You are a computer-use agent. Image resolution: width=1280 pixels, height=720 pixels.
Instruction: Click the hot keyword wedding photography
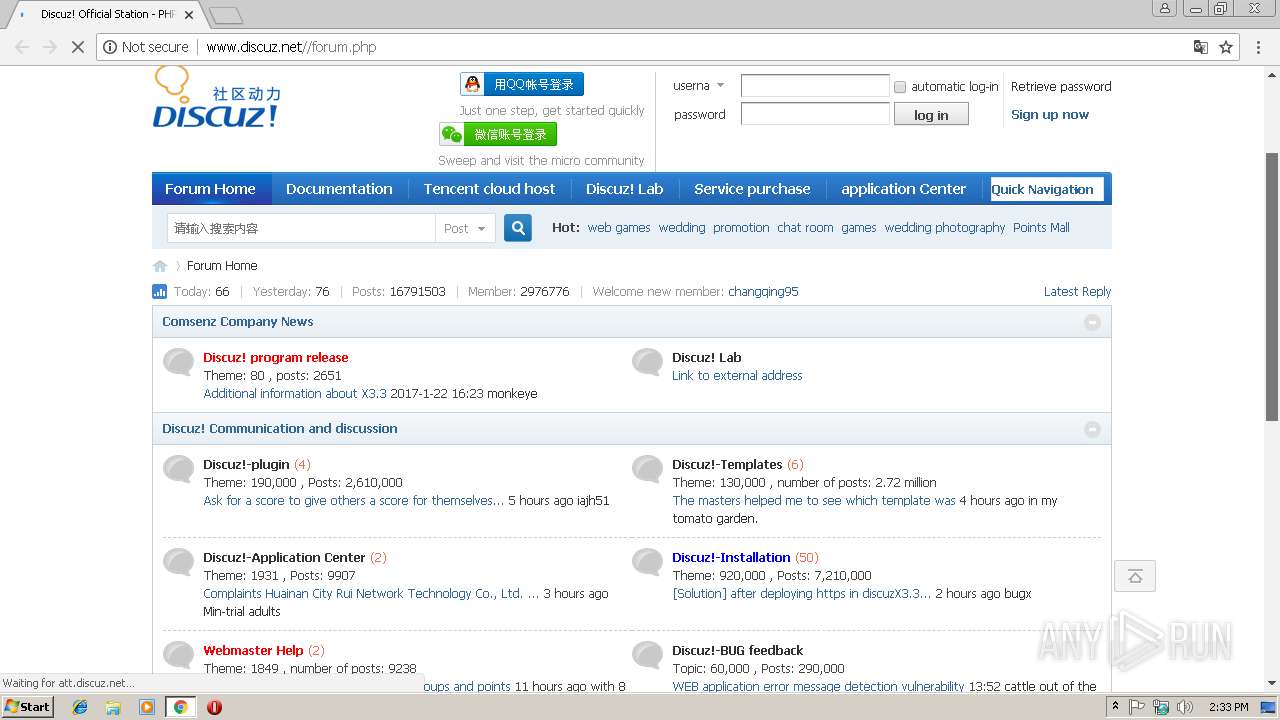point(945,228)
